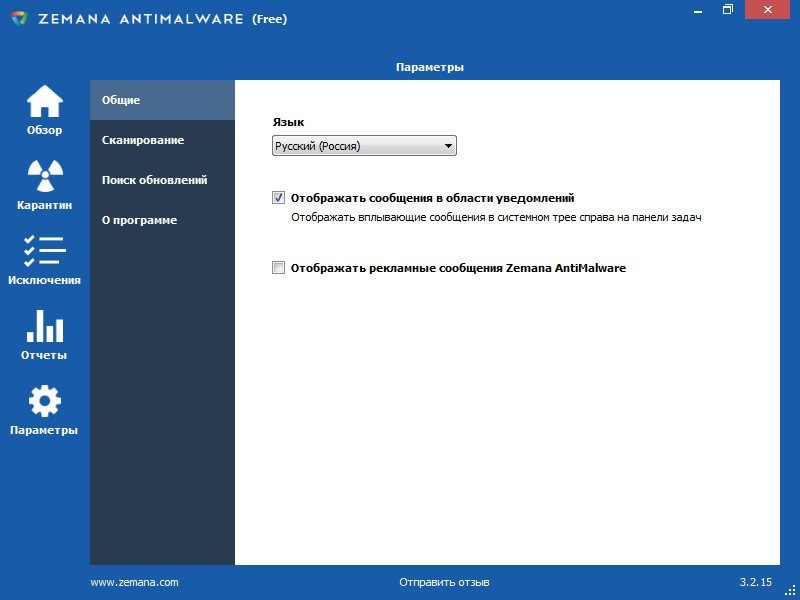Open the О программе tab
Screen dimensions: 800x600
162,220
